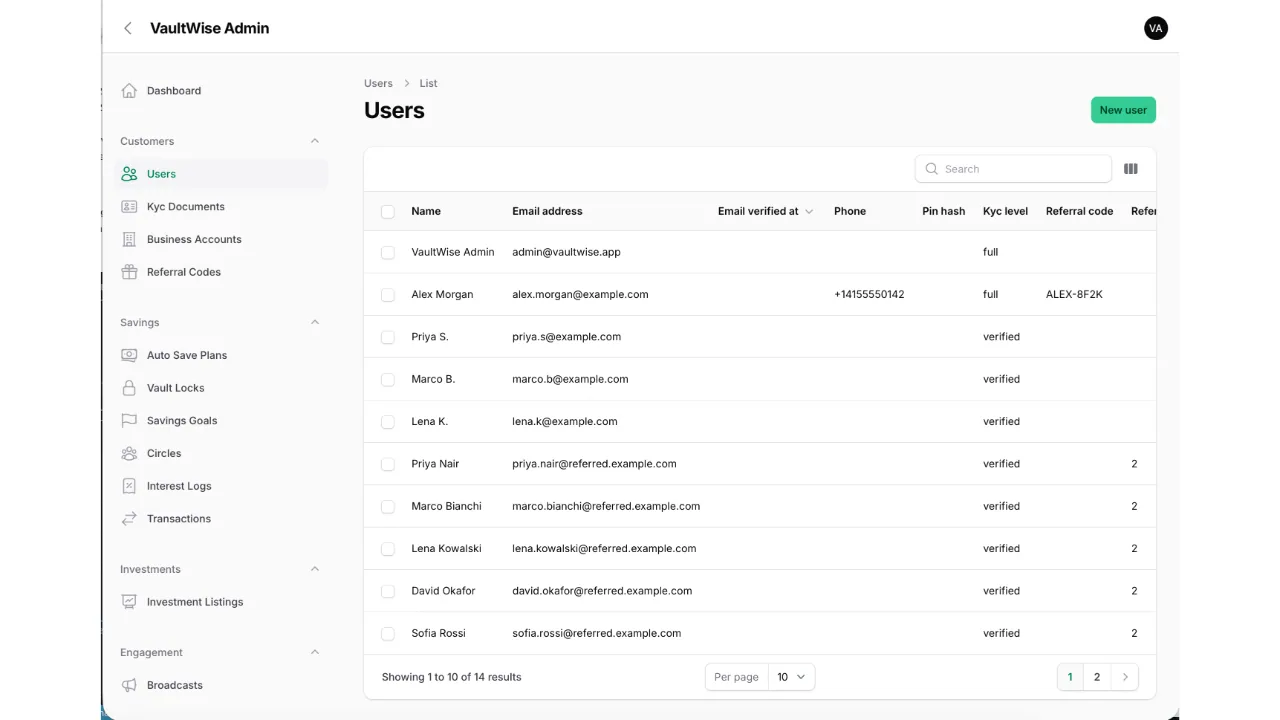This screenshot has width=1280, height=720.
Task: Click the Investment Listings chart icon
Action: point(129,602)
